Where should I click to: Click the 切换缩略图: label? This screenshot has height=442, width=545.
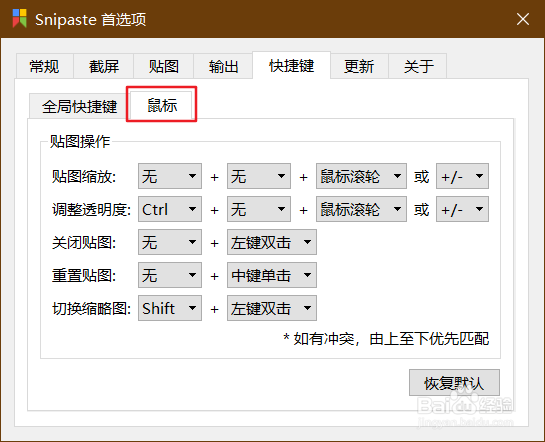coord(91,309)
